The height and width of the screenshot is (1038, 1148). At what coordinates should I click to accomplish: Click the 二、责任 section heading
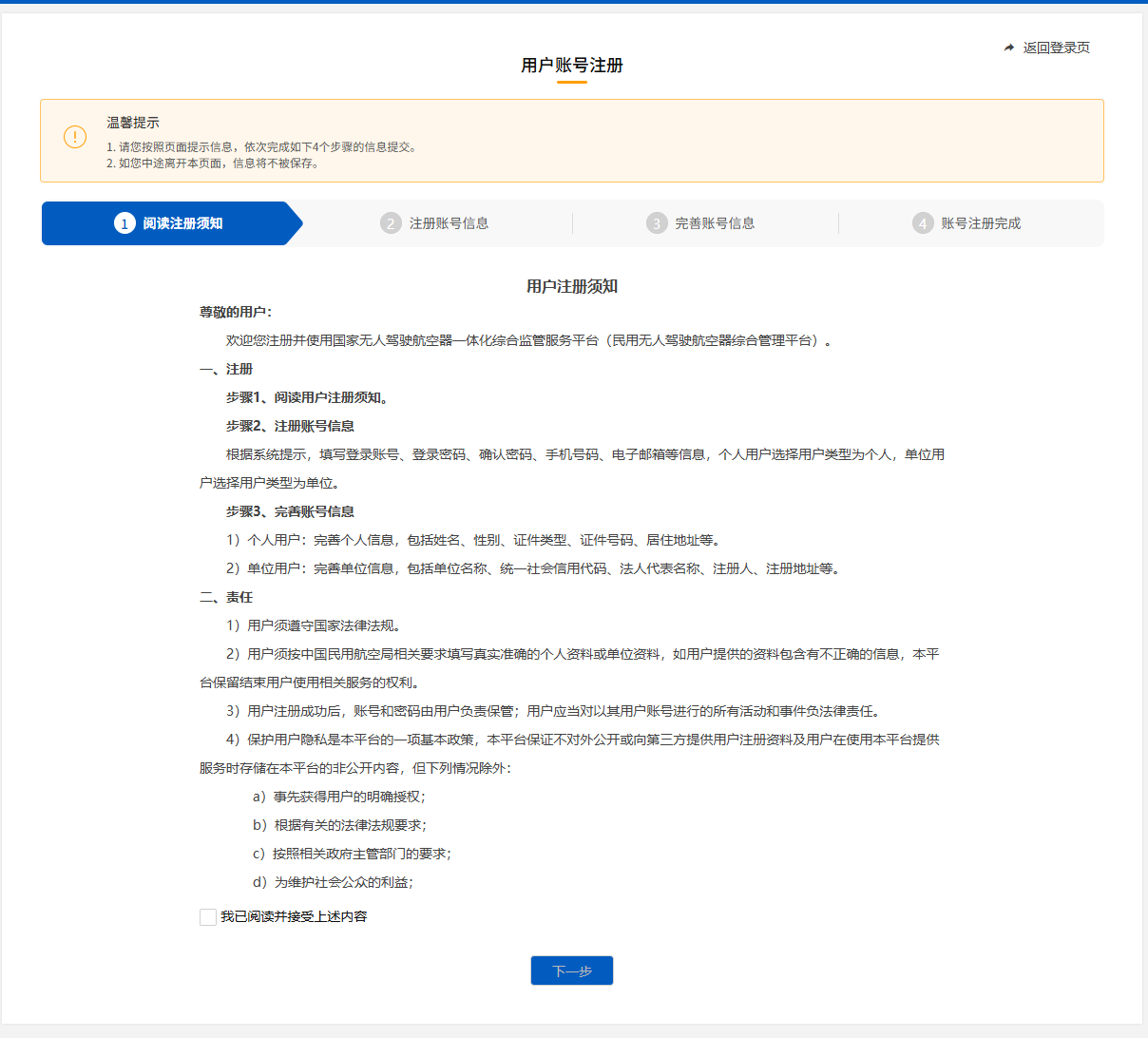[226, 597]
